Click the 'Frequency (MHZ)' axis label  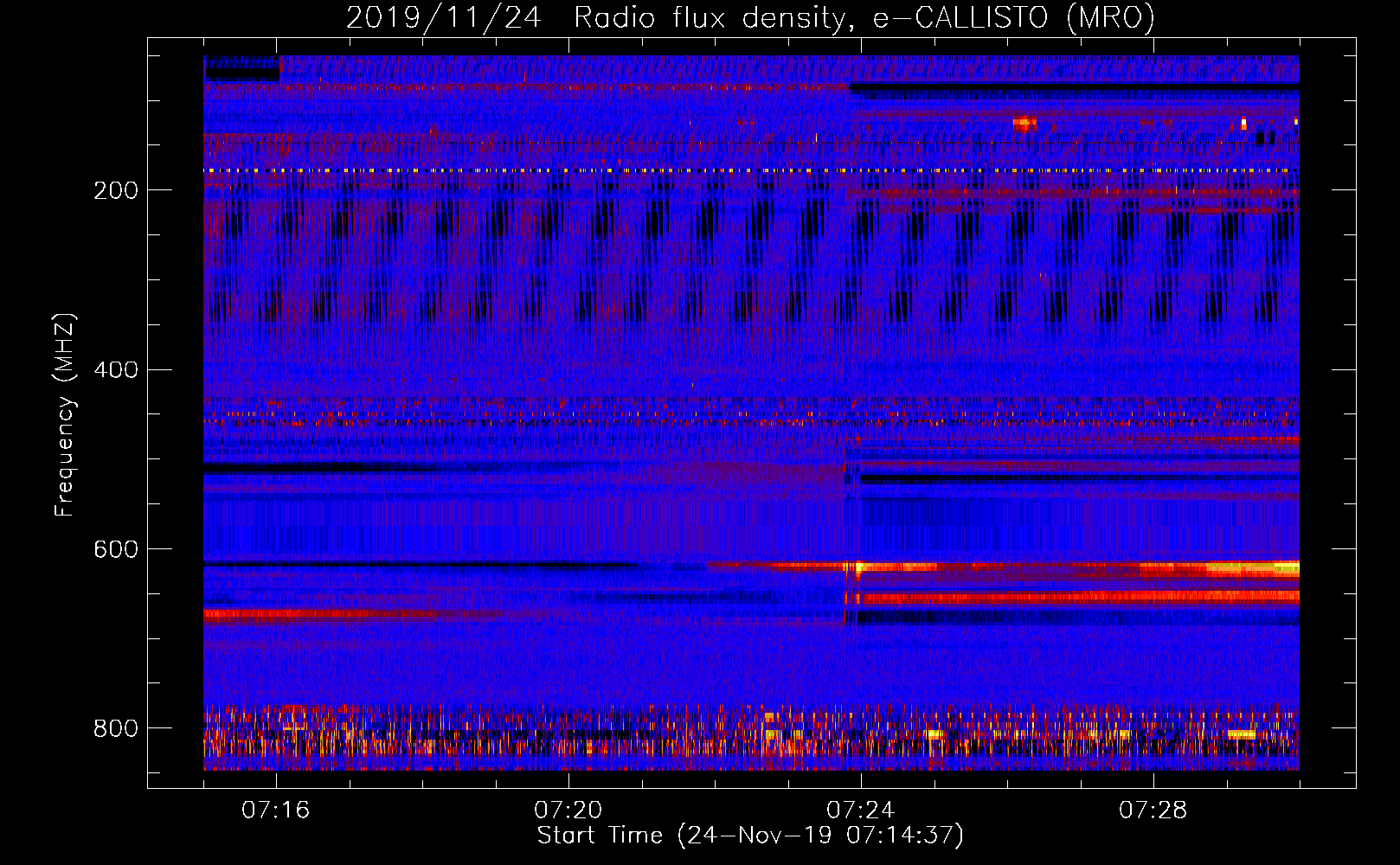pos(66,415)
